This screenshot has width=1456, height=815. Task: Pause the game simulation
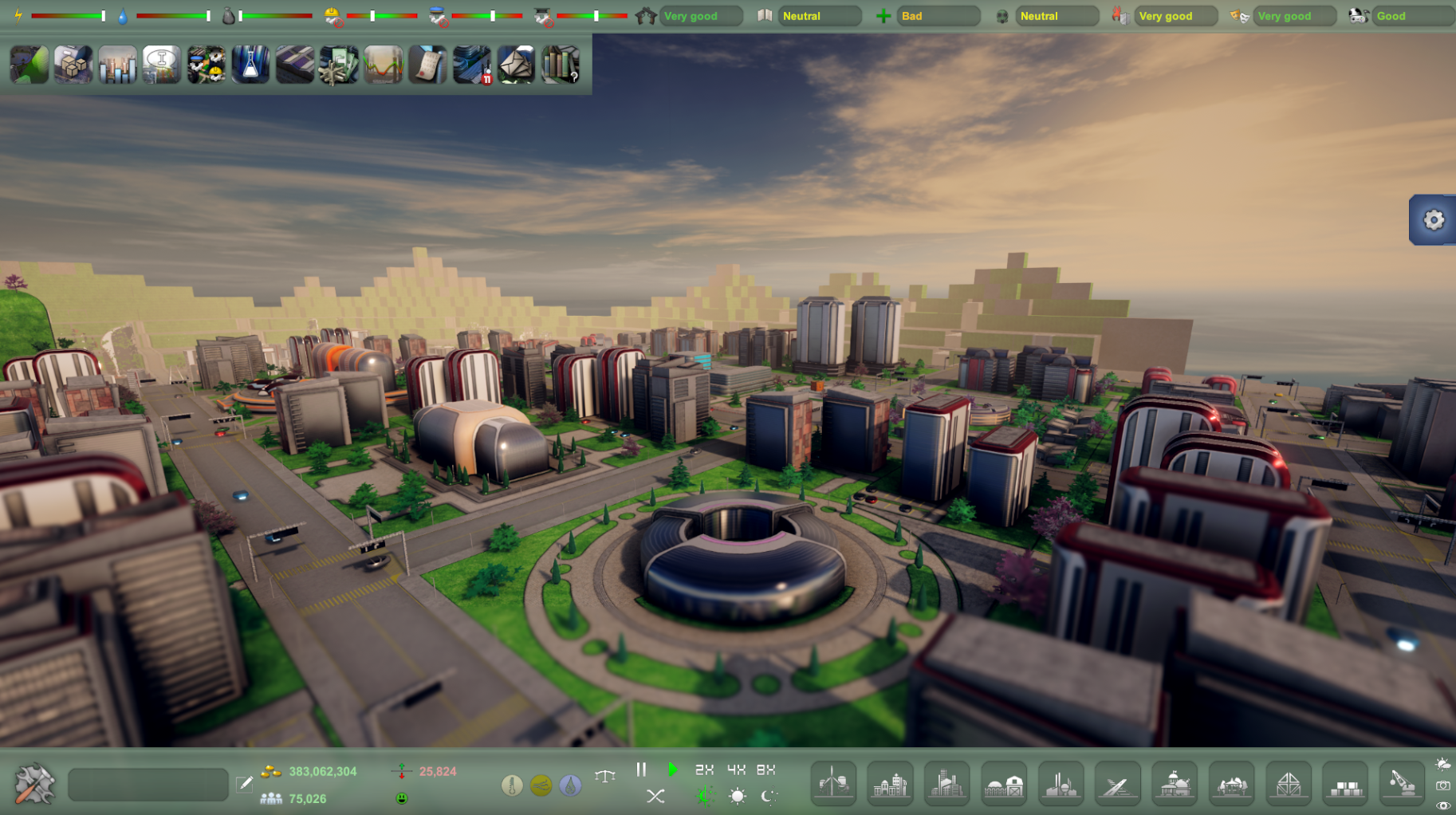click(x=641, y=770)
